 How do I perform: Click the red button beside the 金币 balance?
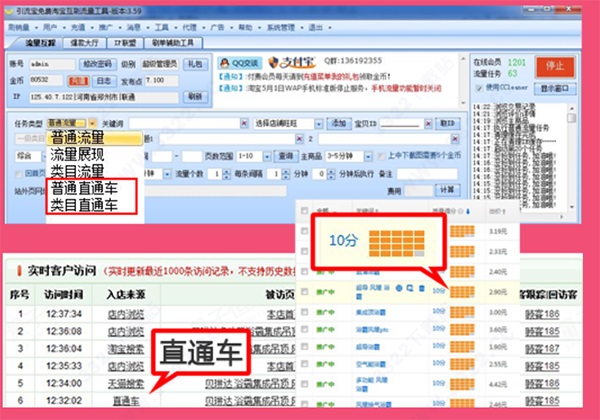pyautogui.click(x=78, y=81)
